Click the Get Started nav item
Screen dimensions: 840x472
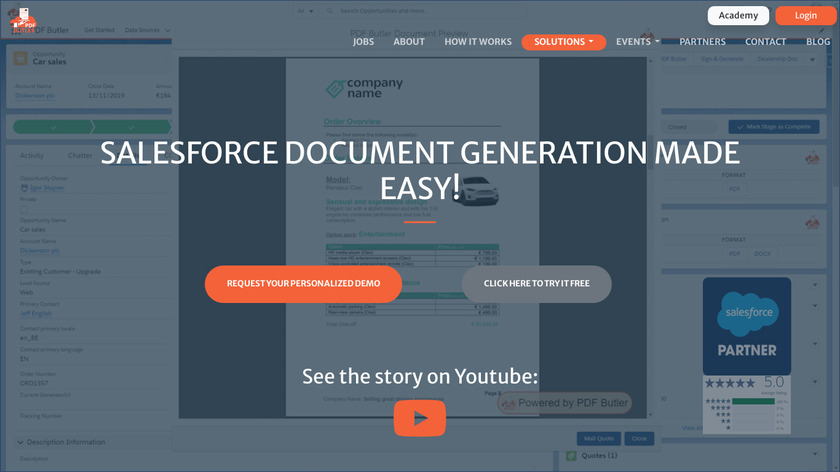click(99, 30)
